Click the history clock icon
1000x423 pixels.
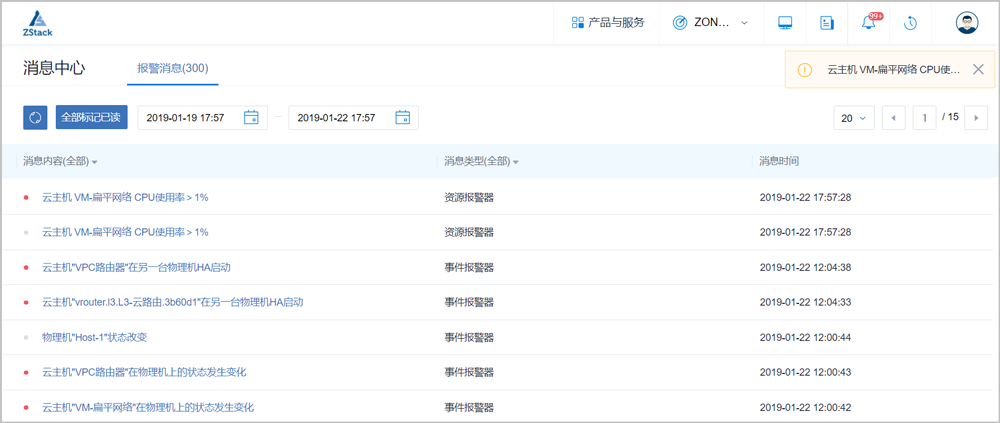pyautogui.click(x=910, y=23)
